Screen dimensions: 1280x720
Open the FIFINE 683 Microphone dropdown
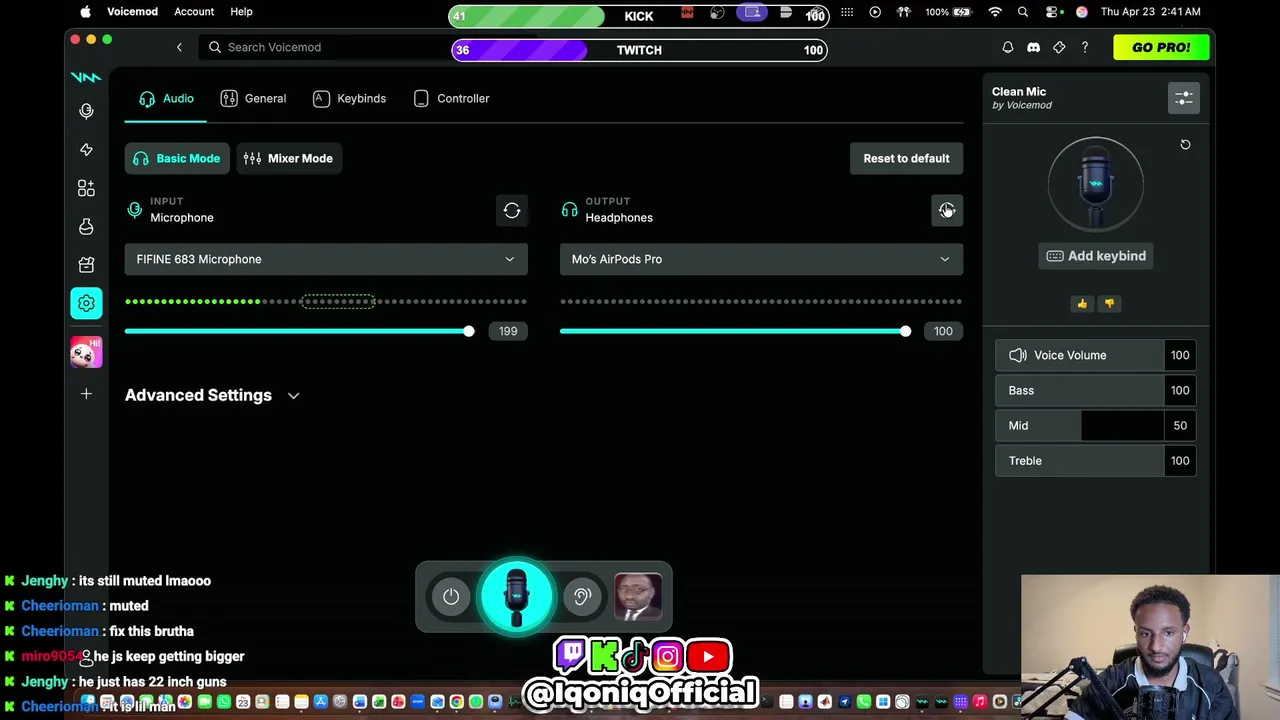pos(326,259)
